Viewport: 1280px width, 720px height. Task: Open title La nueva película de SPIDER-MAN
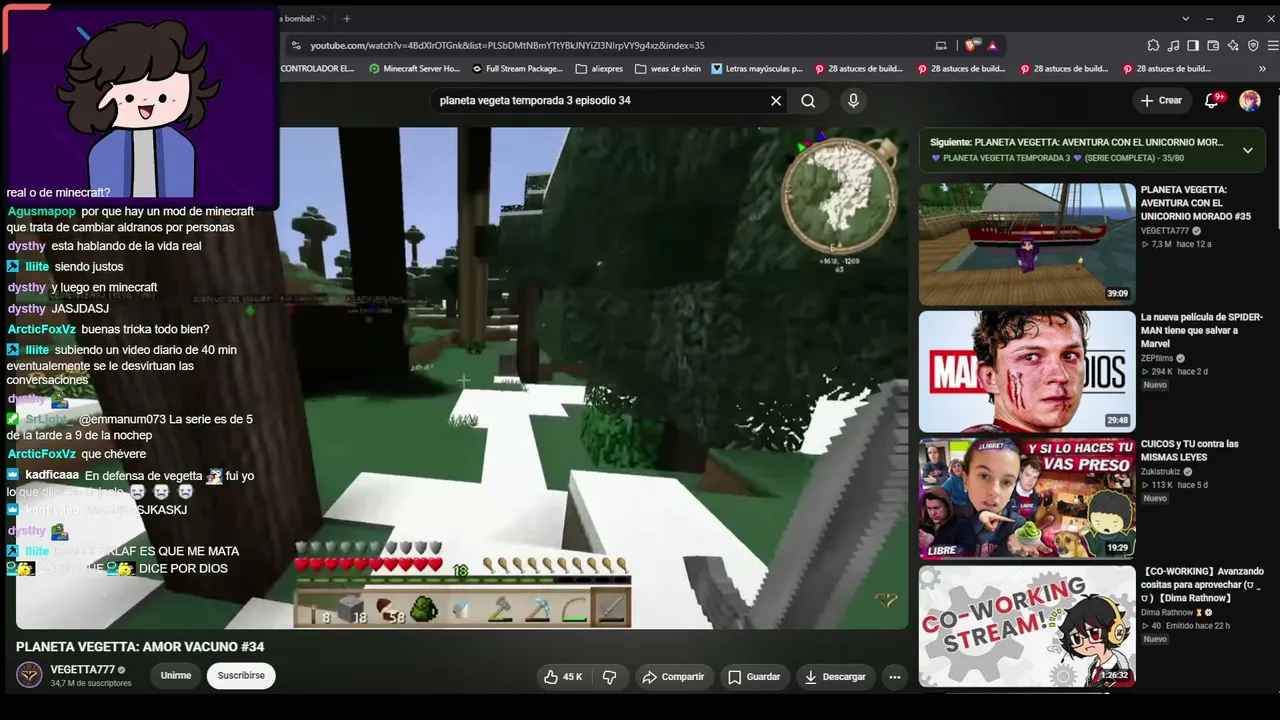point(1202,330)
